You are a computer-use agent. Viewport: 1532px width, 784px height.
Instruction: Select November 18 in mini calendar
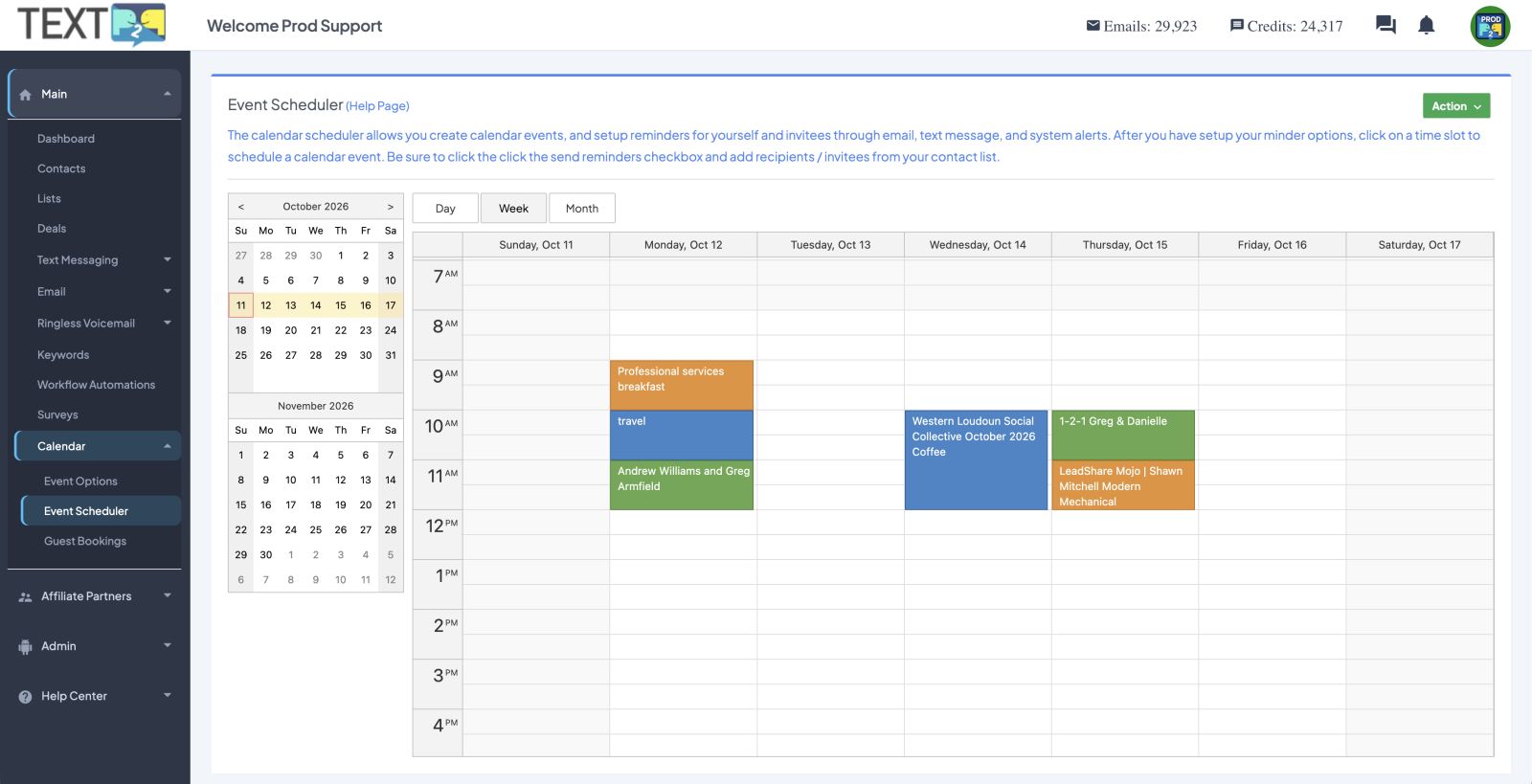316,504
